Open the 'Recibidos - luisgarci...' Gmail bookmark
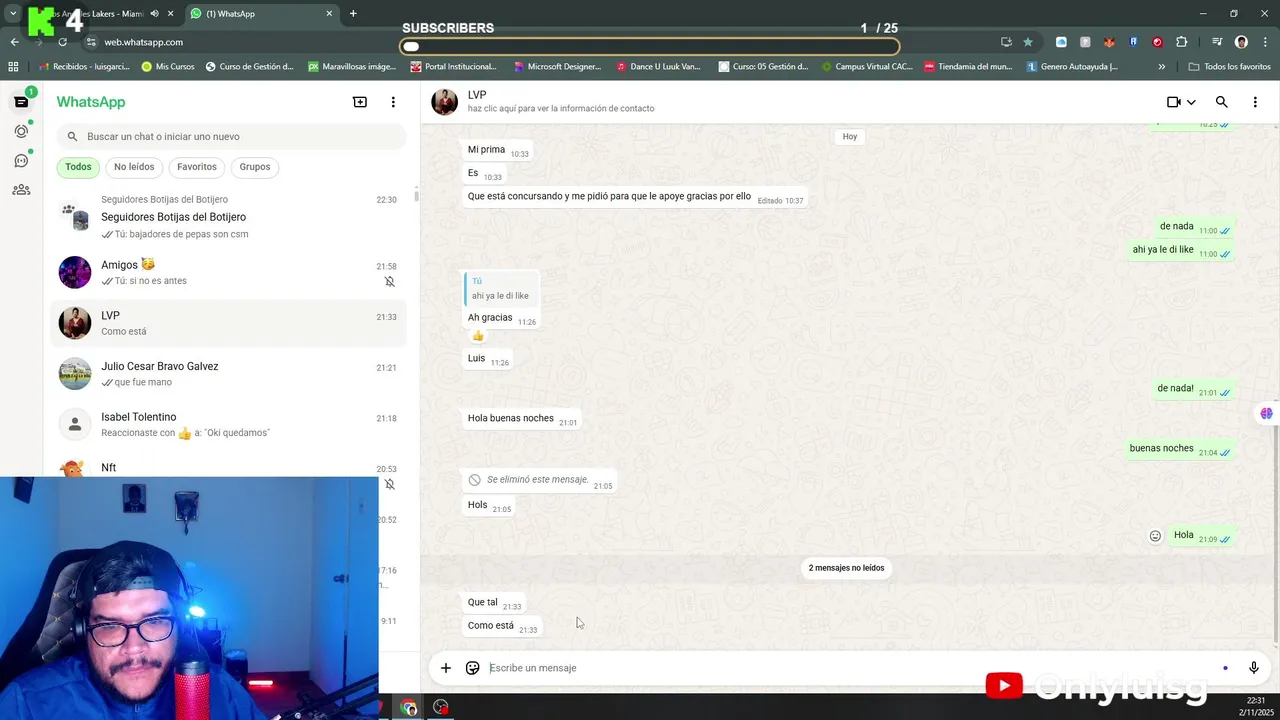 (85, 67)
